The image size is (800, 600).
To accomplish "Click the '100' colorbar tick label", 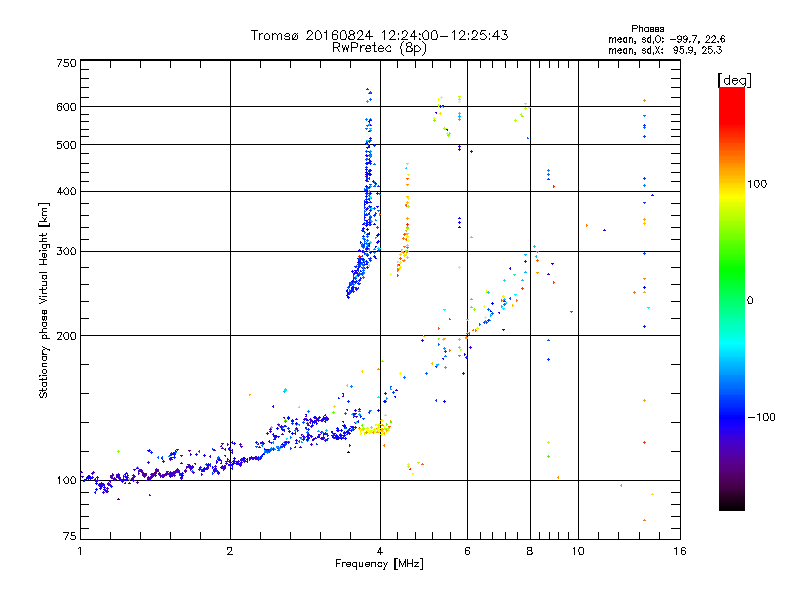I will tap(757, 184).
